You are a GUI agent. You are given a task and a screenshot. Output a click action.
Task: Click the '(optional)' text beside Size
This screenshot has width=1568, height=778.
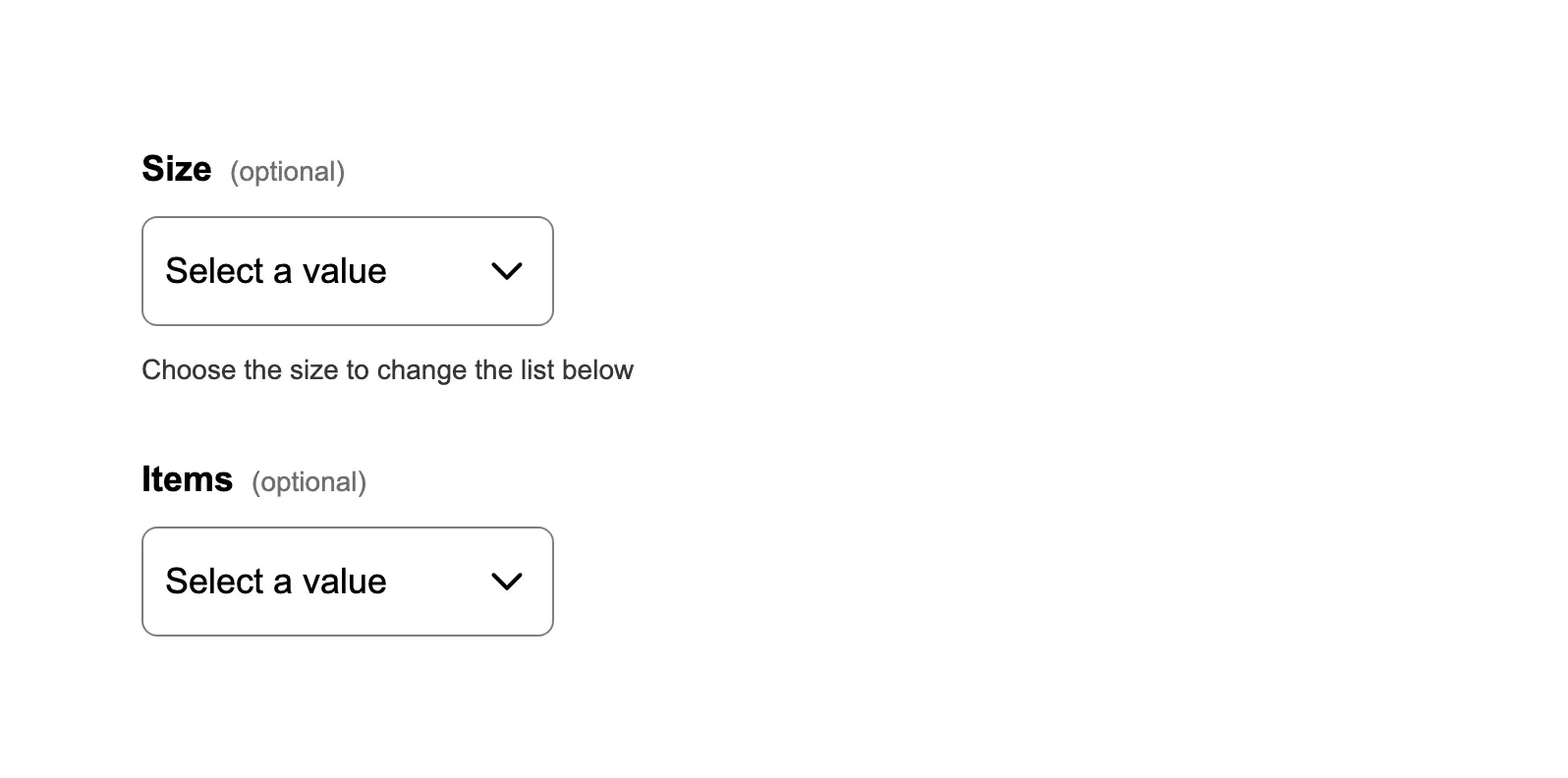tap(287, 172)
